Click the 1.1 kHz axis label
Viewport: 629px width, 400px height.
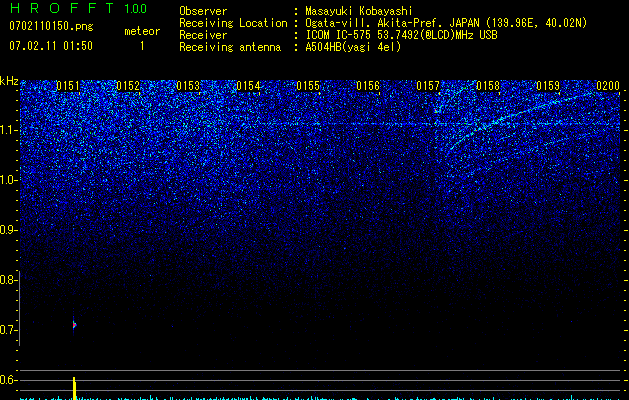(8, 130)
